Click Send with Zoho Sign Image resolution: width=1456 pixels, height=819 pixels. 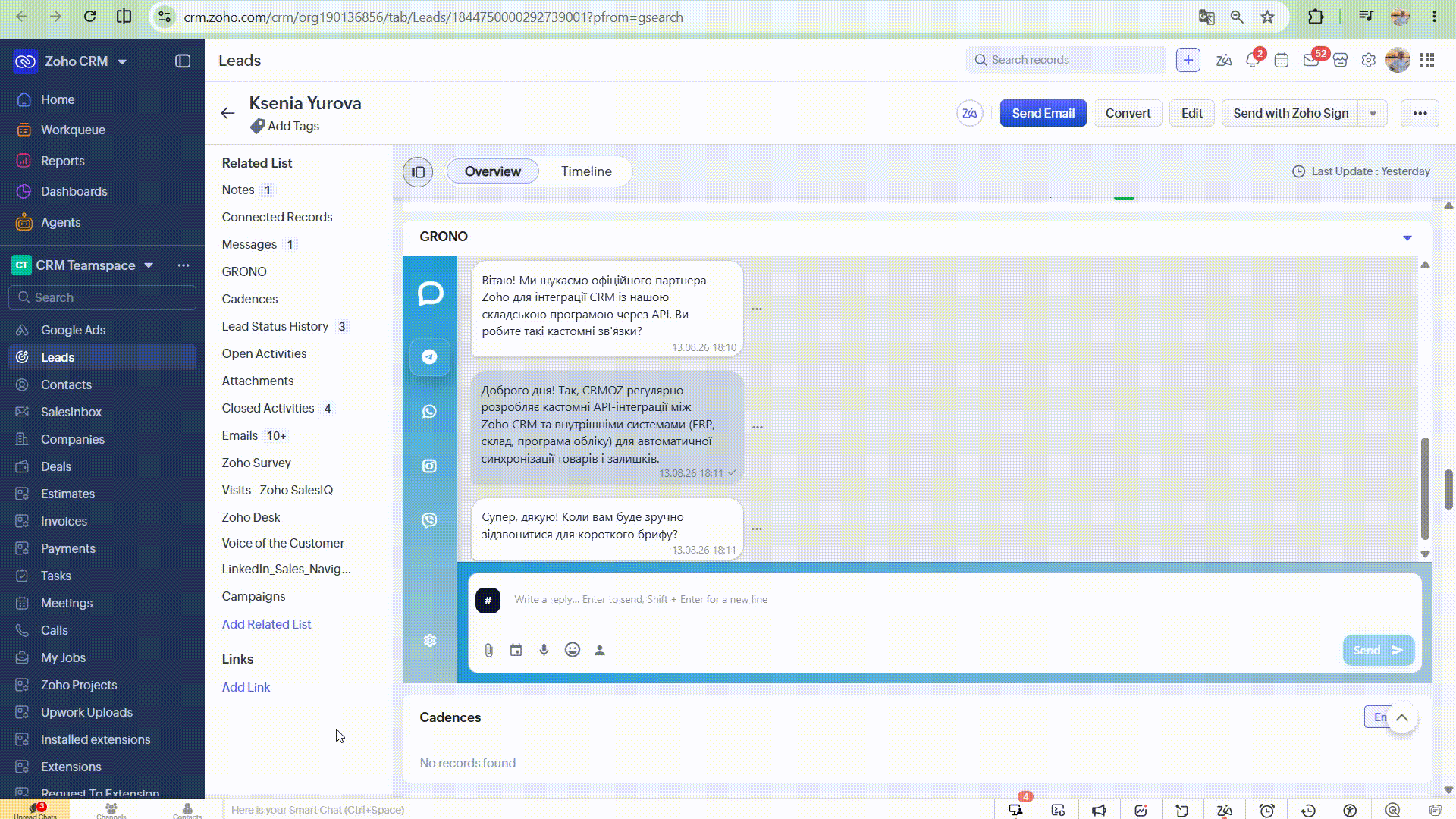click(1291, 113)
